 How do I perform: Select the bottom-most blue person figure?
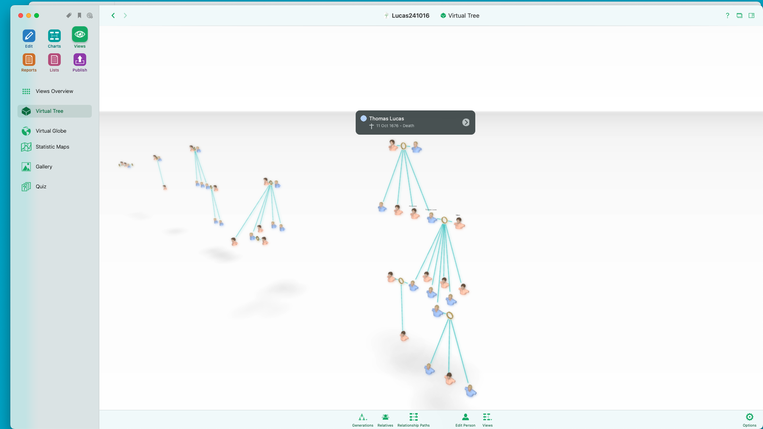click(x=470, y=391)
